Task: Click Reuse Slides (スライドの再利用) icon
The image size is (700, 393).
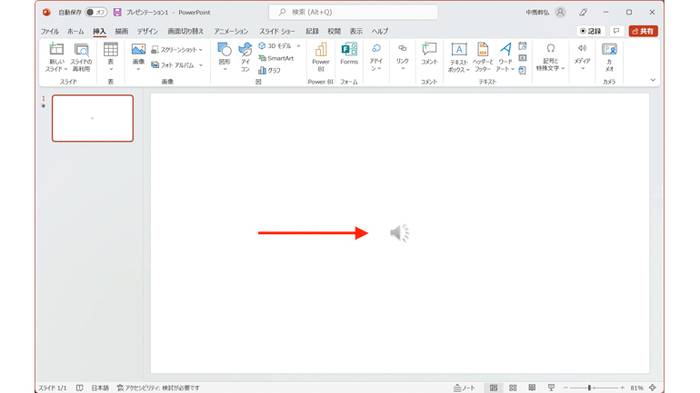Action: 81,49
